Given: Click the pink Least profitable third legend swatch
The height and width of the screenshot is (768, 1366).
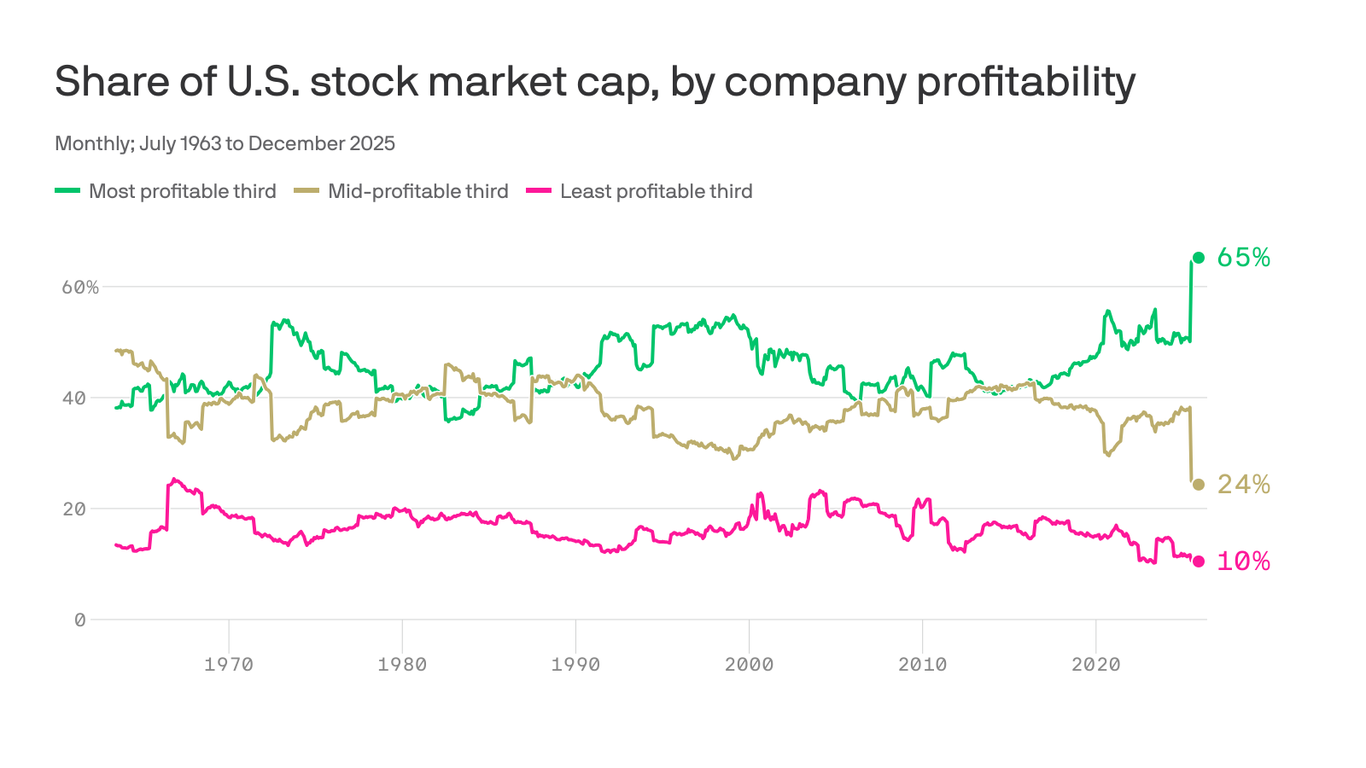Looking at the screenshot, I should point(538,190).
